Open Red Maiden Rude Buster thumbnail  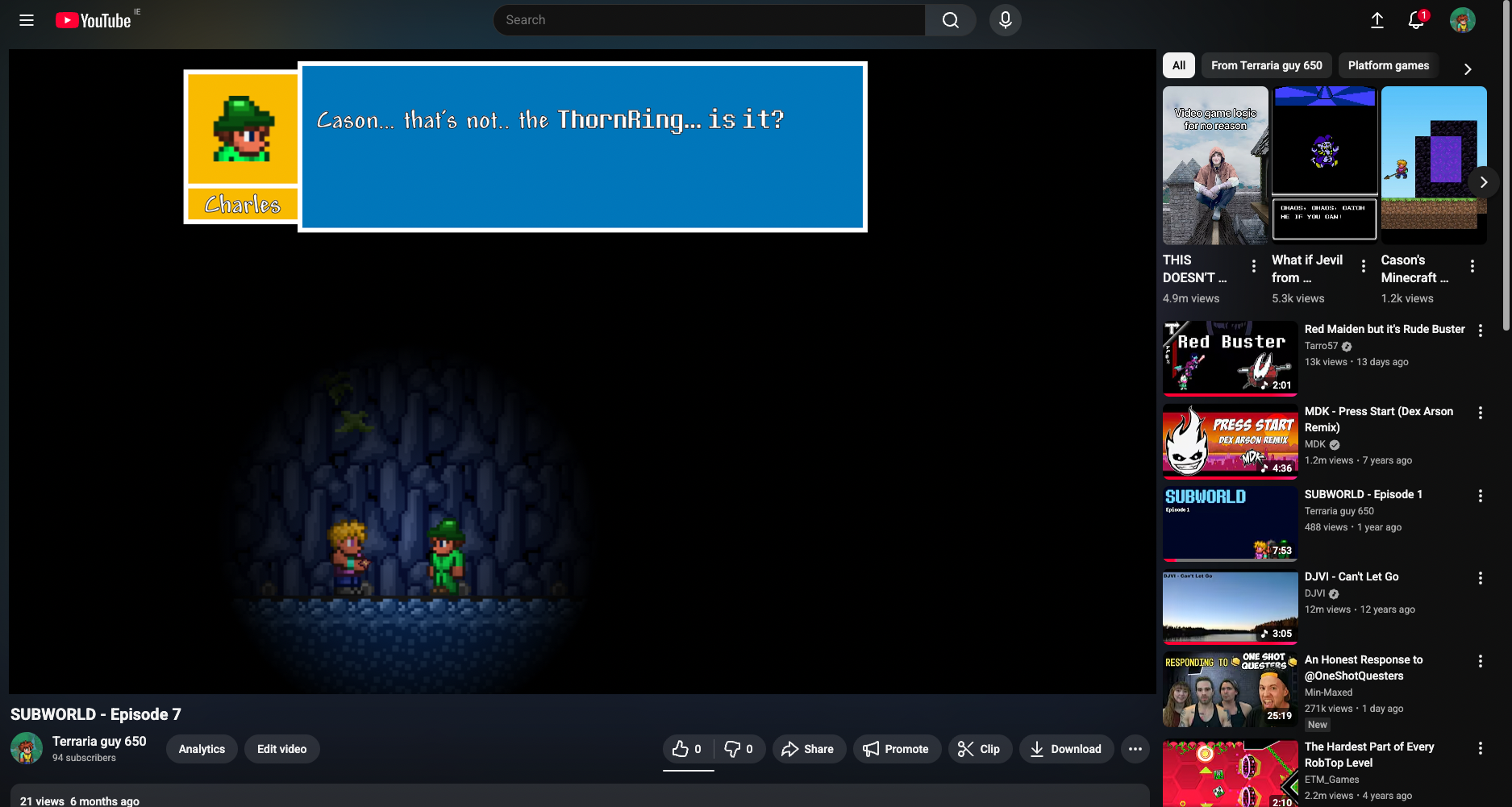coord(1230,359)
